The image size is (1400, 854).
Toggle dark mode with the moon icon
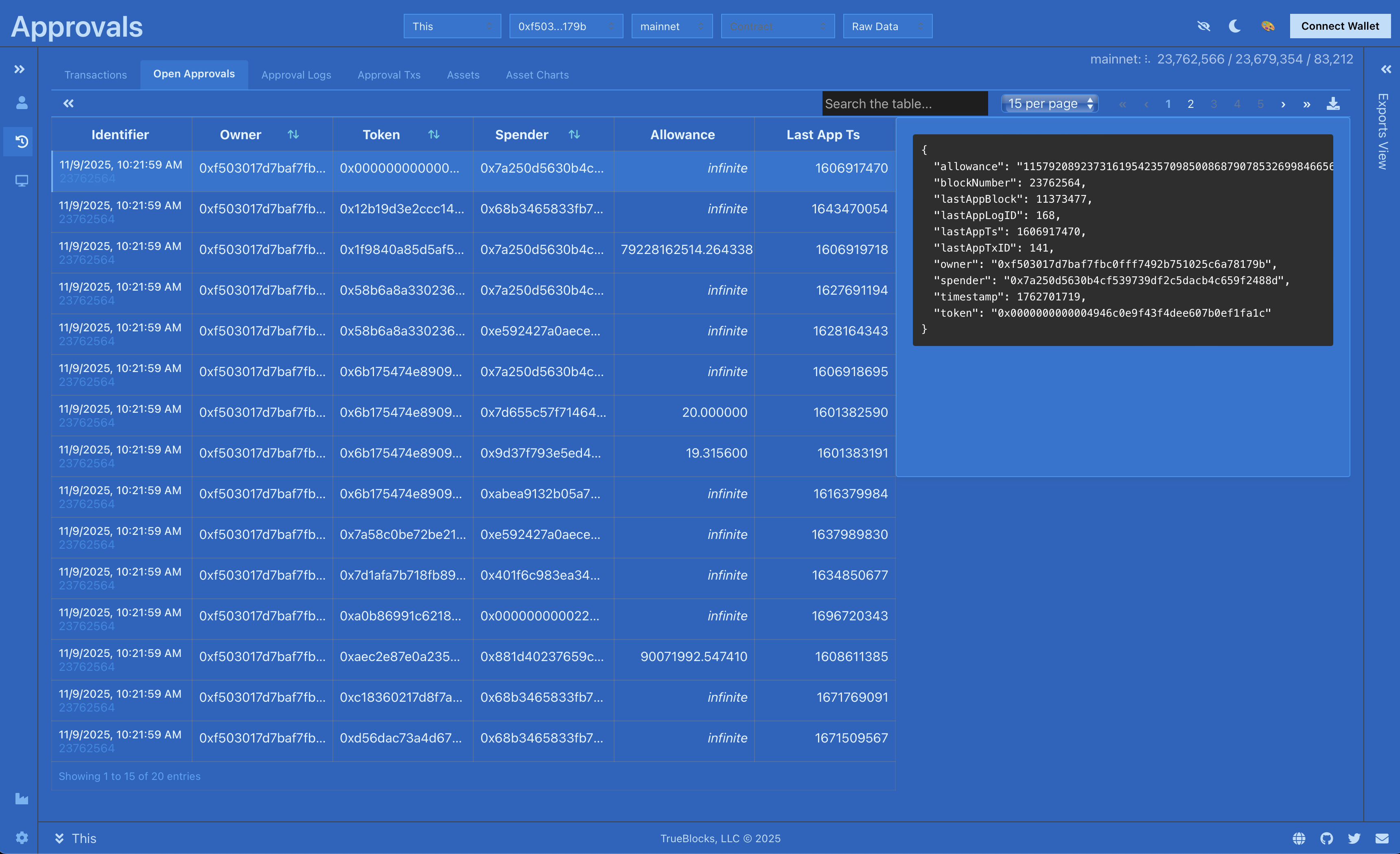point(1235,26)
